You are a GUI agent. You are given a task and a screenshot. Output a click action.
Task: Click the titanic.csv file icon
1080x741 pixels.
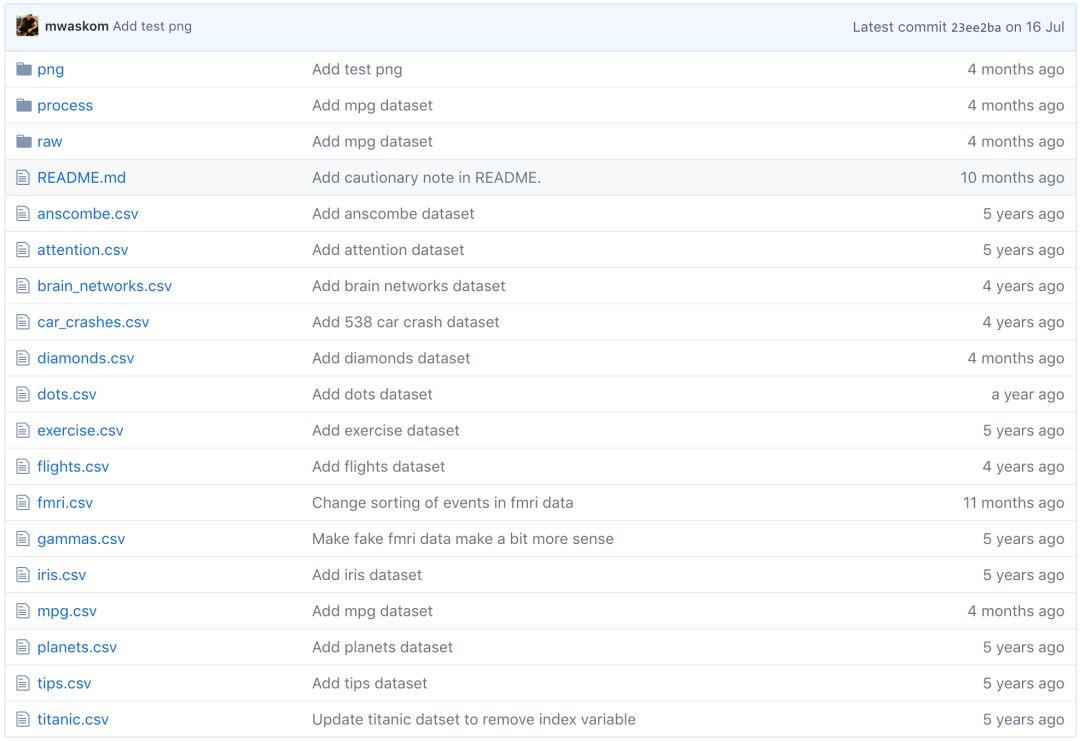point(24,719)
